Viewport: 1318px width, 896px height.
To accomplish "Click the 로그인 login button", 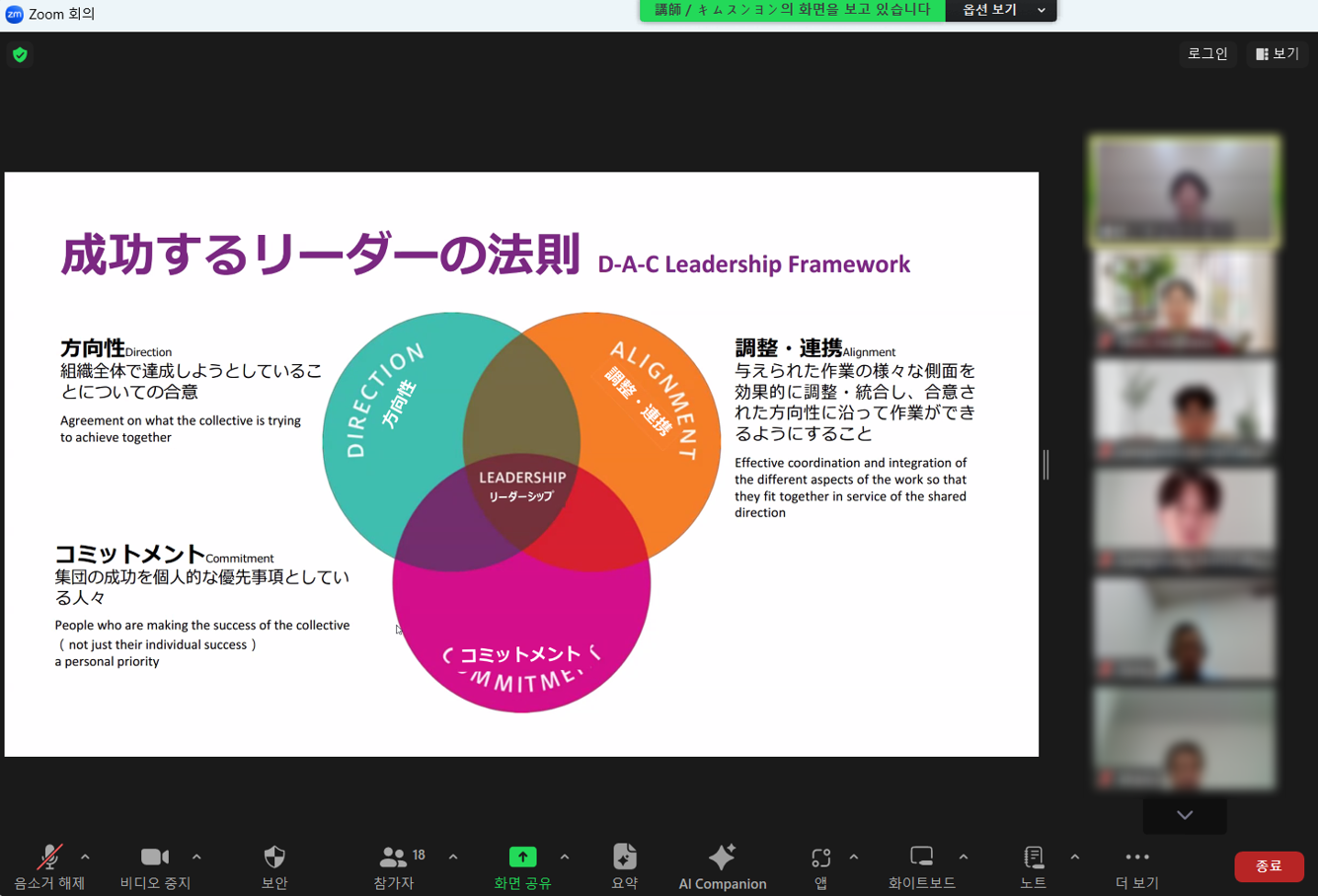I will pos(1207,53).
